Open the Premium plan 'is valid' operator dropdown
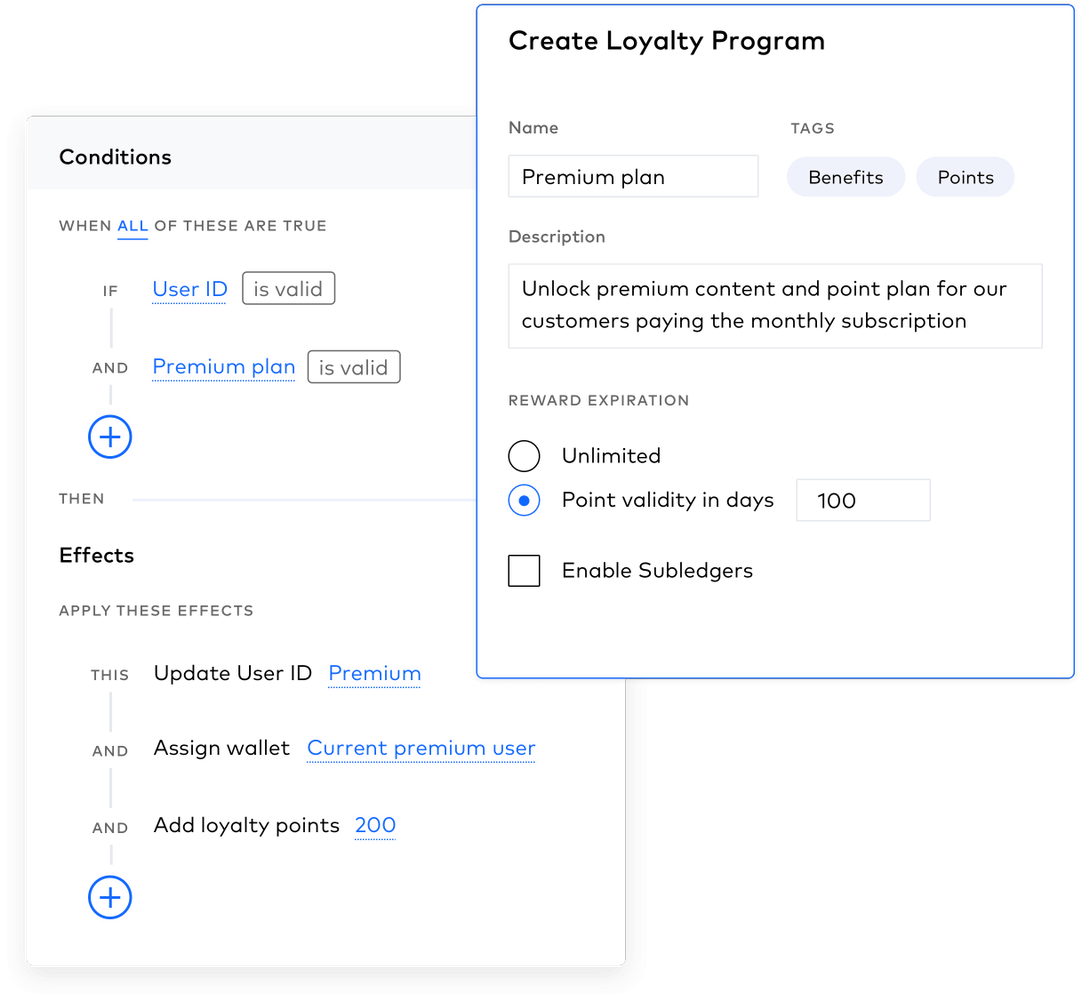This screenshot has height=1001, width=1080. (353, 367)
